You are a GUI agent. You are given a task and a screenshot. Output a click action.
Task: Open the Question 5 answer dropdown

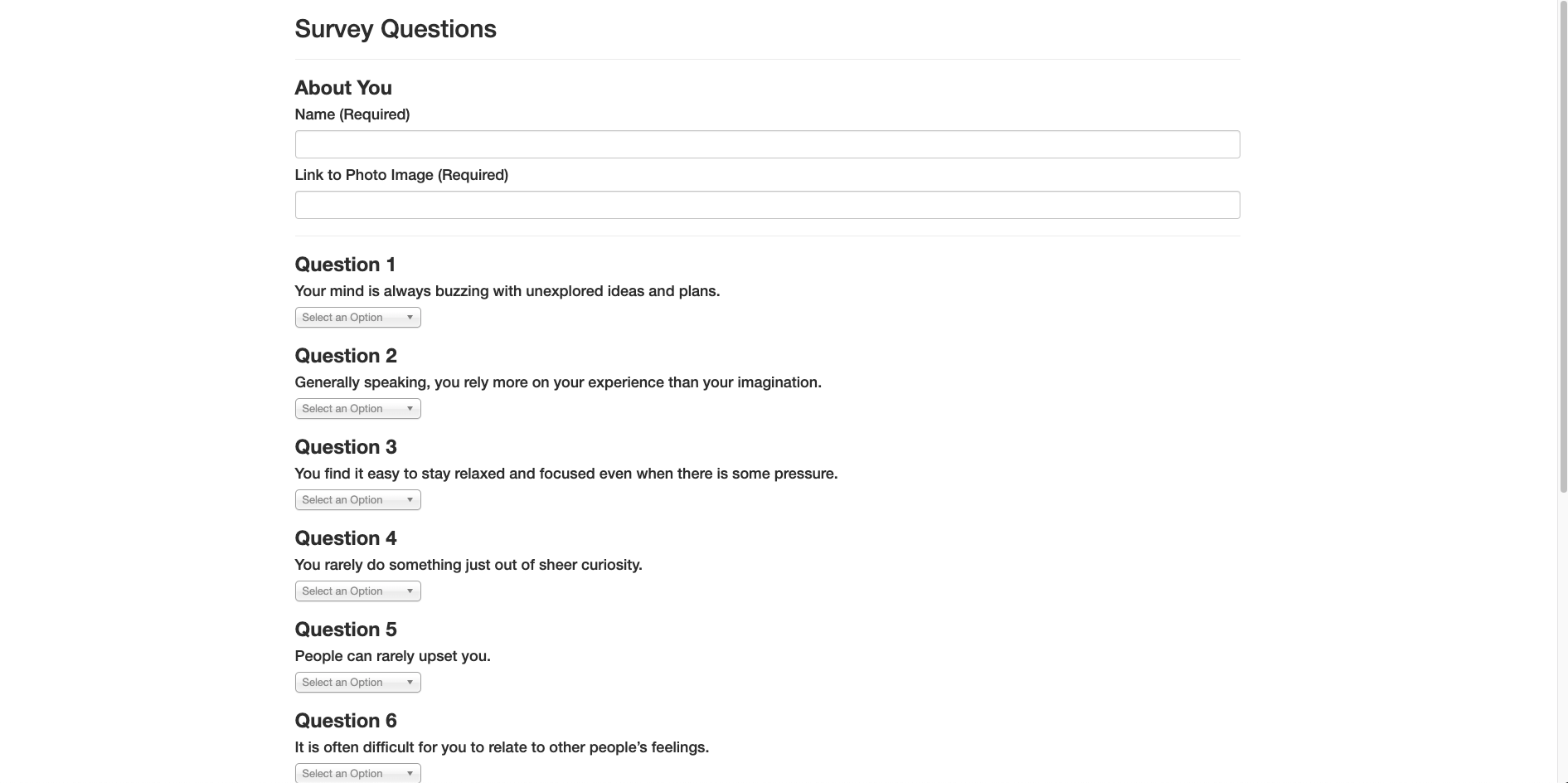tap(357, 683)
